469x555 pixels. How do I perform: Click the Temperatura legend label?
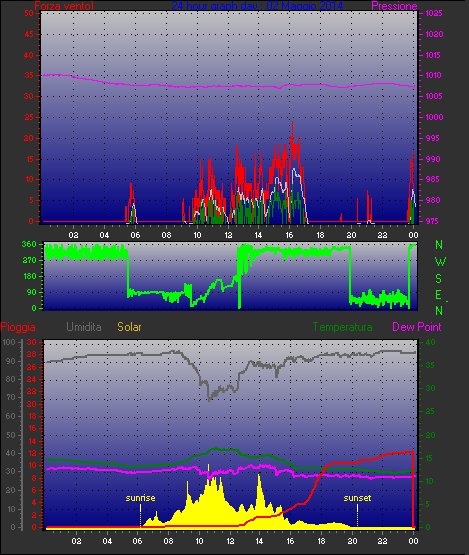coord(342,327)
